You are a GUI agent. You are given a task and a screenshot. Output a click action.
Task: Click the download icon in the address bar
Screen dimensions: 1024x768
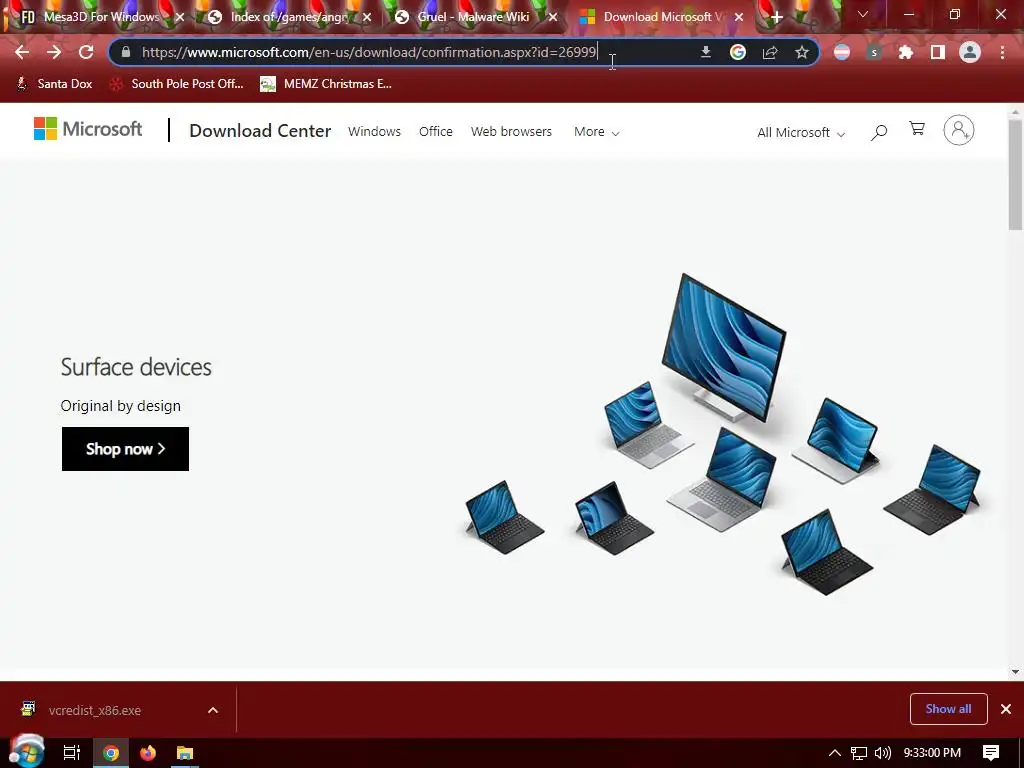705,52
